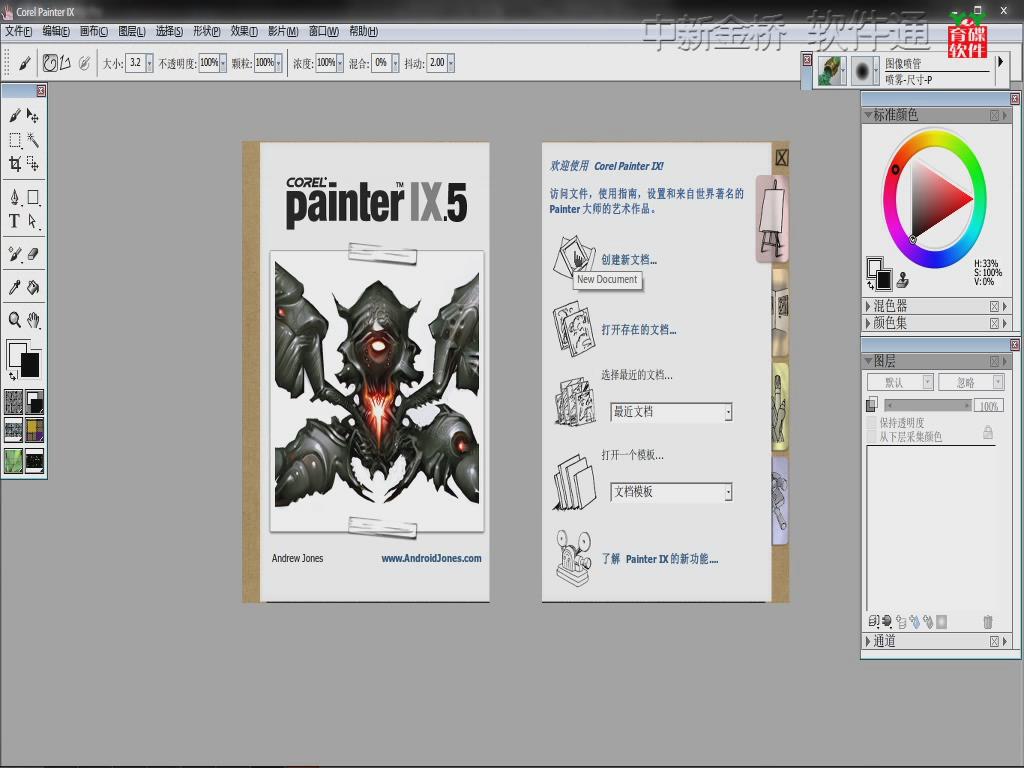
Task: Select the Eraser tool
Action: [x=33, y=254]
